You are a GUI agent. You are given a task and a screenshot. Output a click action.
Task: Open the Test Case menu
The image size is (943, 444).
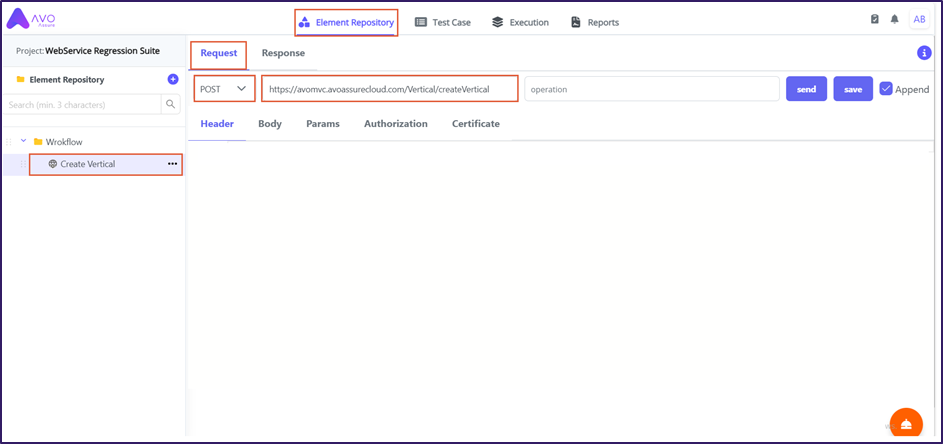coord(443,22)
